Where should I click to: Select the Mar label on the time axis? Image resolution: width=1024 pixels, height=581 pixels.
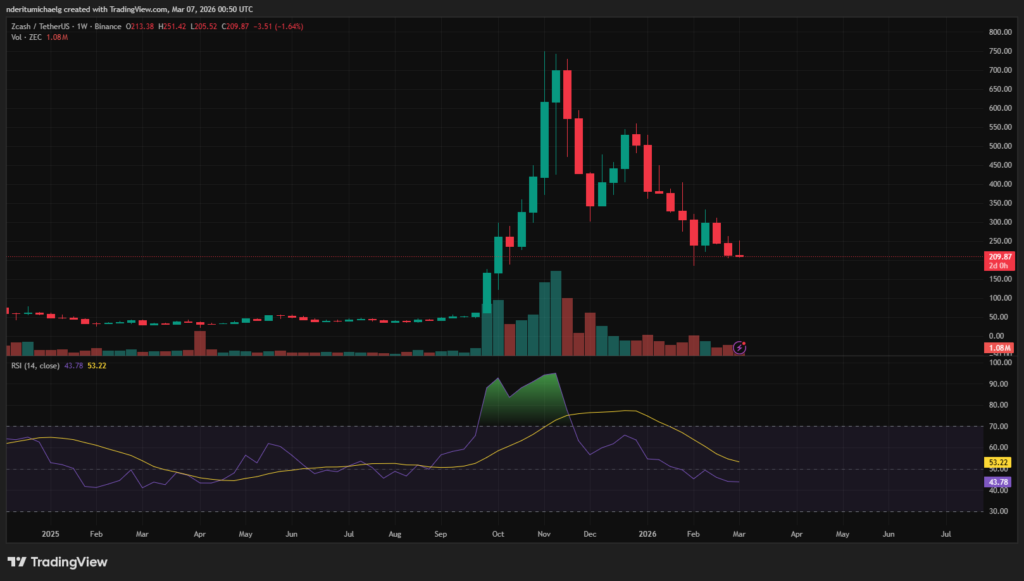738,534
